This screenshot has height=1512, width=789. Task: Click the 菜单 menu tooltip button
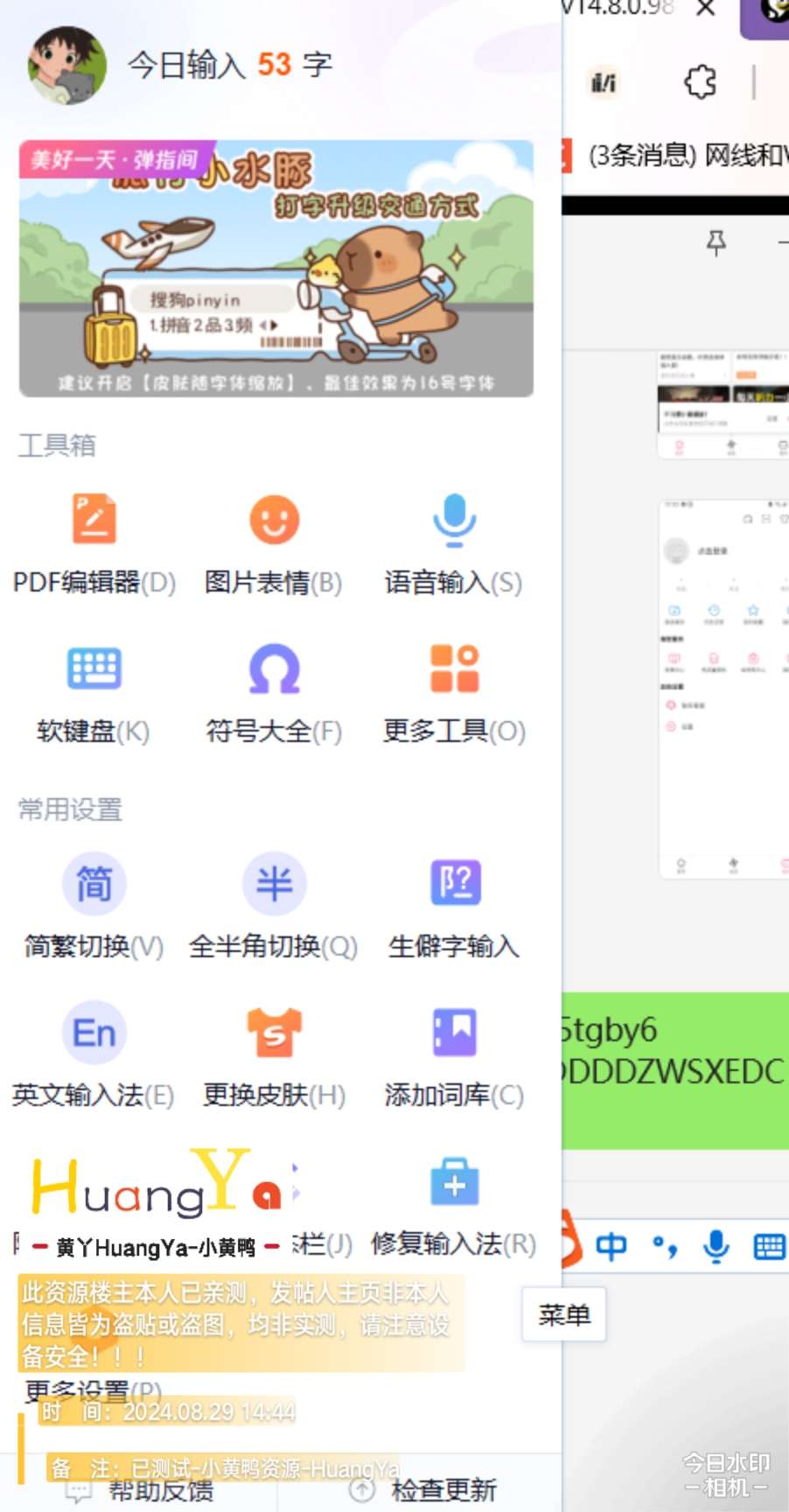(564, 1314)
